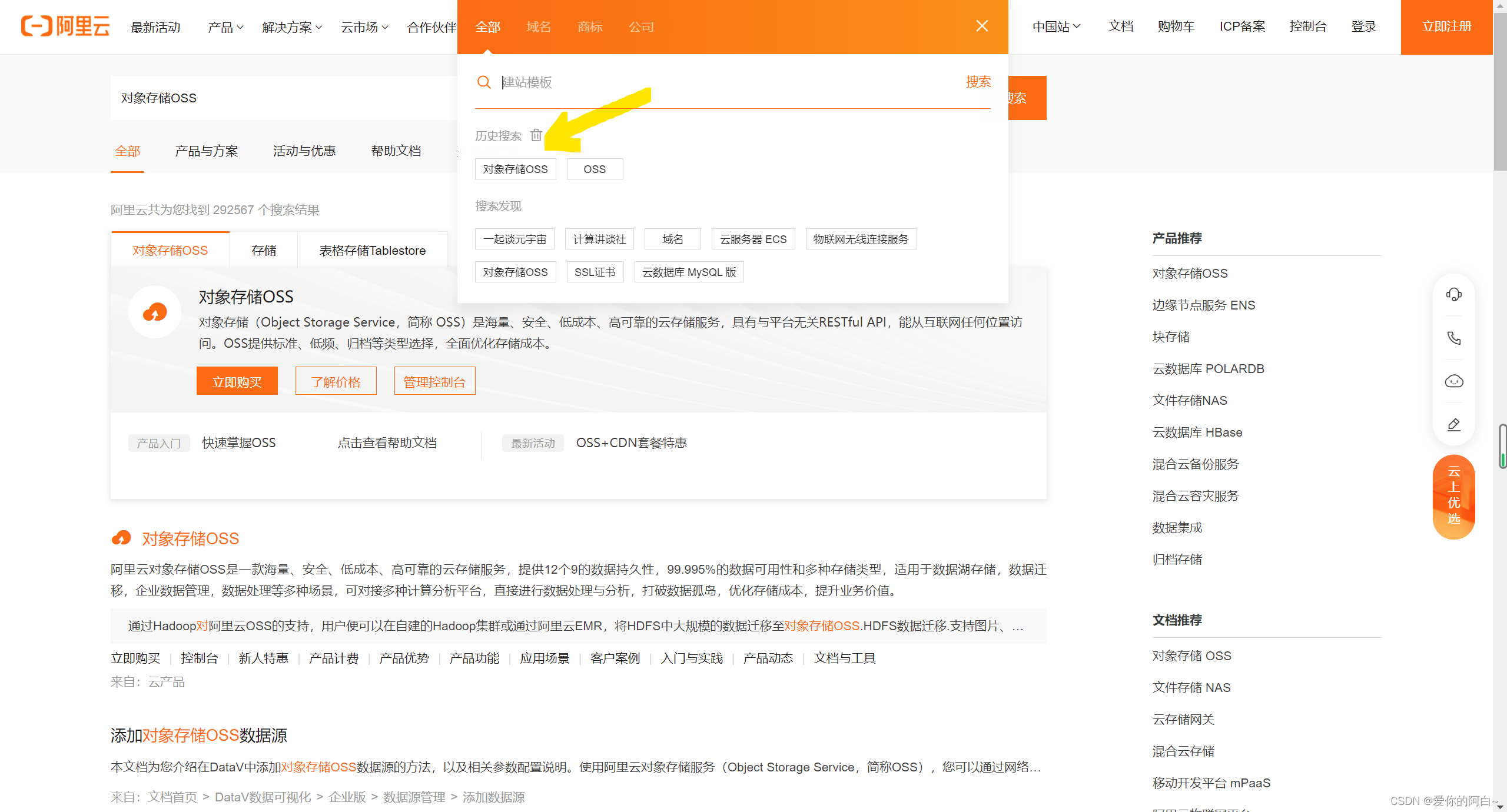Delete search history with trash icon
The image size is (1507, 812).
point(536,135)
